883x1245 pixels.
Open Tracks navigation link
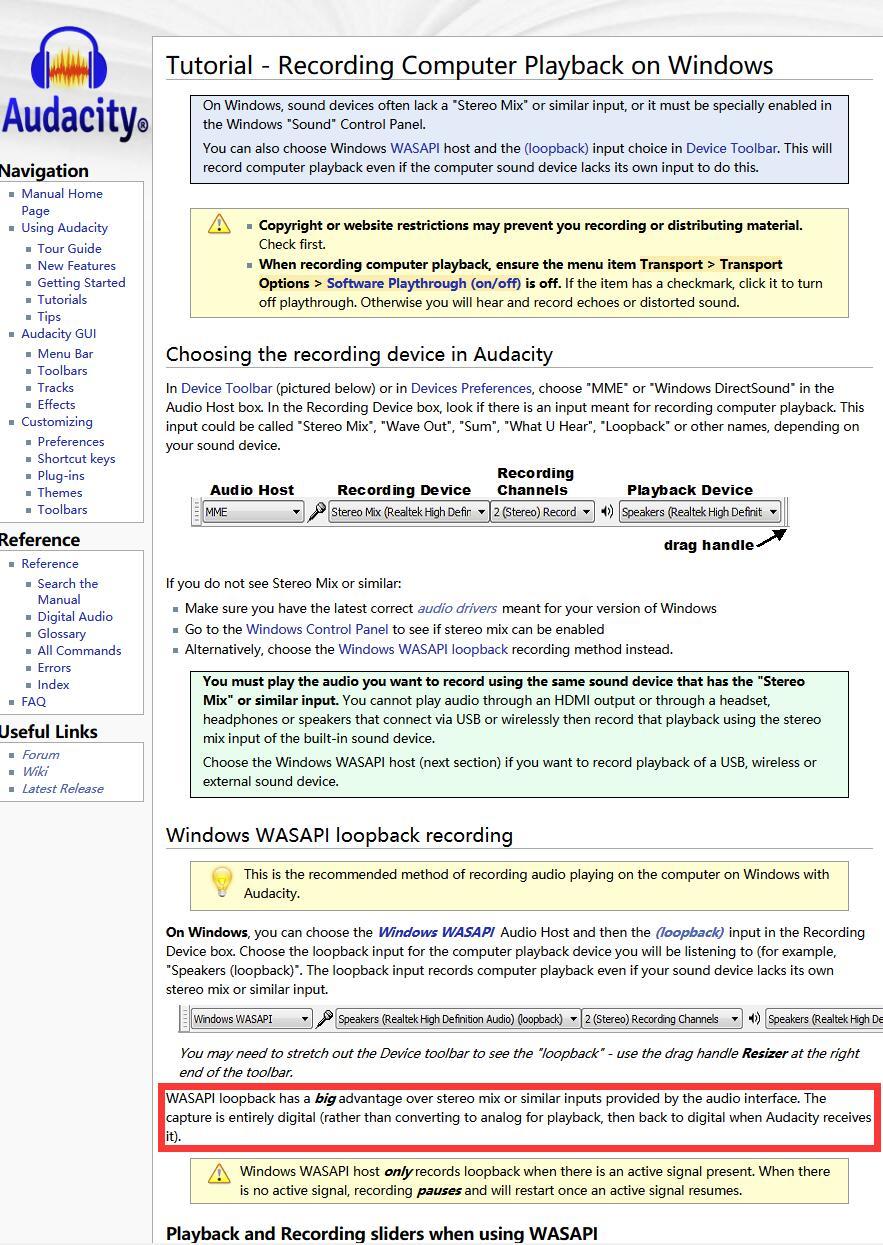[56, 388]
